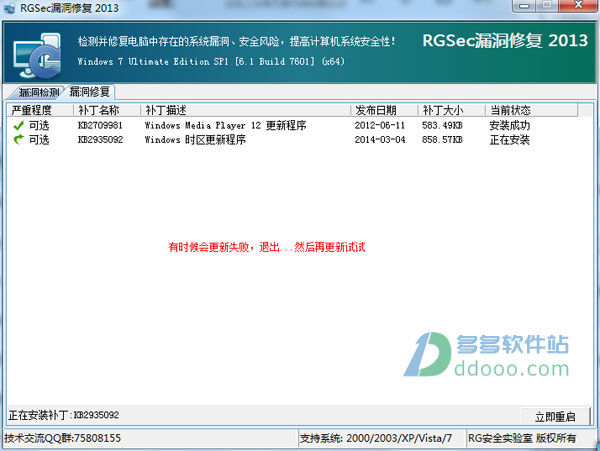Click 可选 severity in KB2935092 row
Viewport: 600px width, 451px height.
point(39,140)
